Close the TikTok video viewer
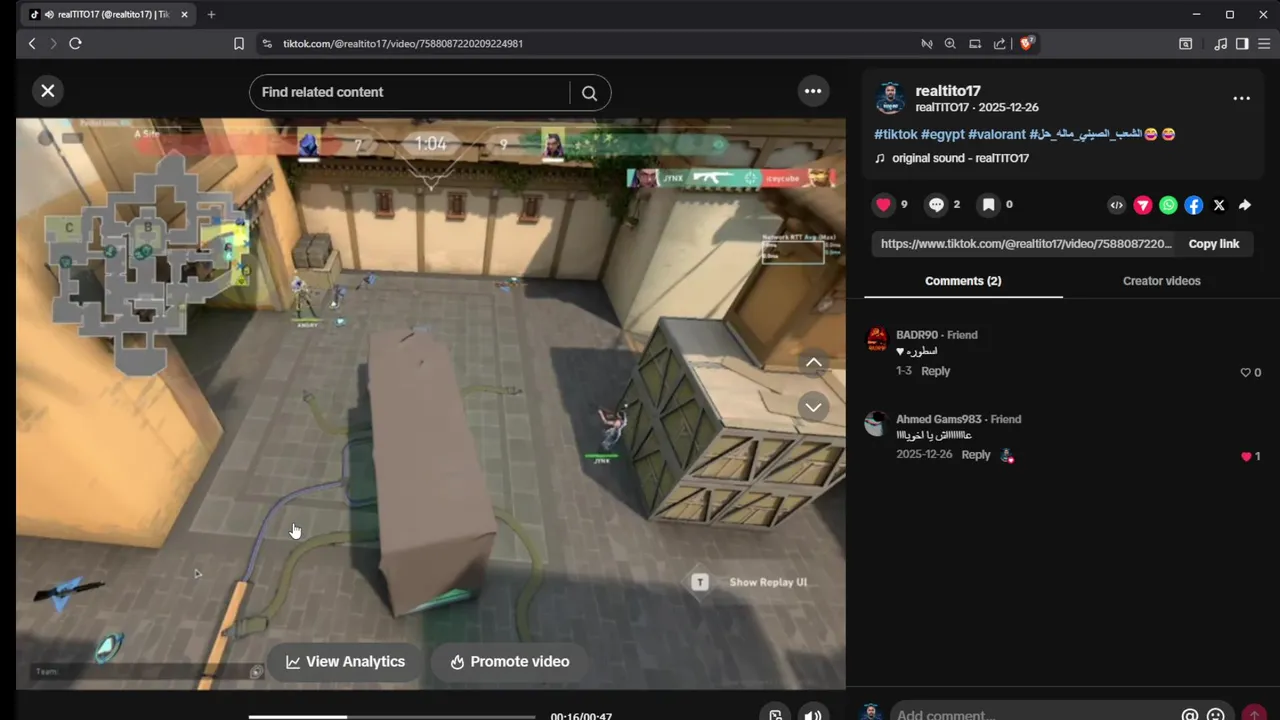Image resolution: width=1280 pixels, height=720 pixels. tap(47, 91)
